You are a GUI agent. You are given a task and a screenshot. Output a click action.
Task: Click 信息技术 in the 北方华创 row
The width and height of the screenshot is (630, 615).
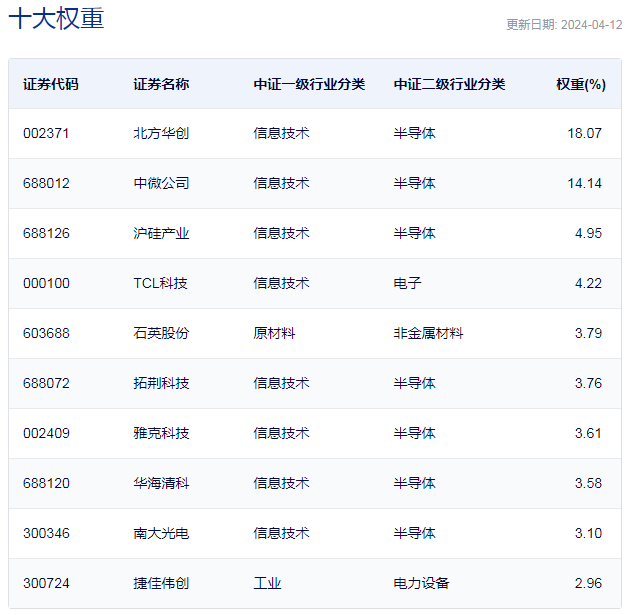pyautogui.click(x=281, y=133)
